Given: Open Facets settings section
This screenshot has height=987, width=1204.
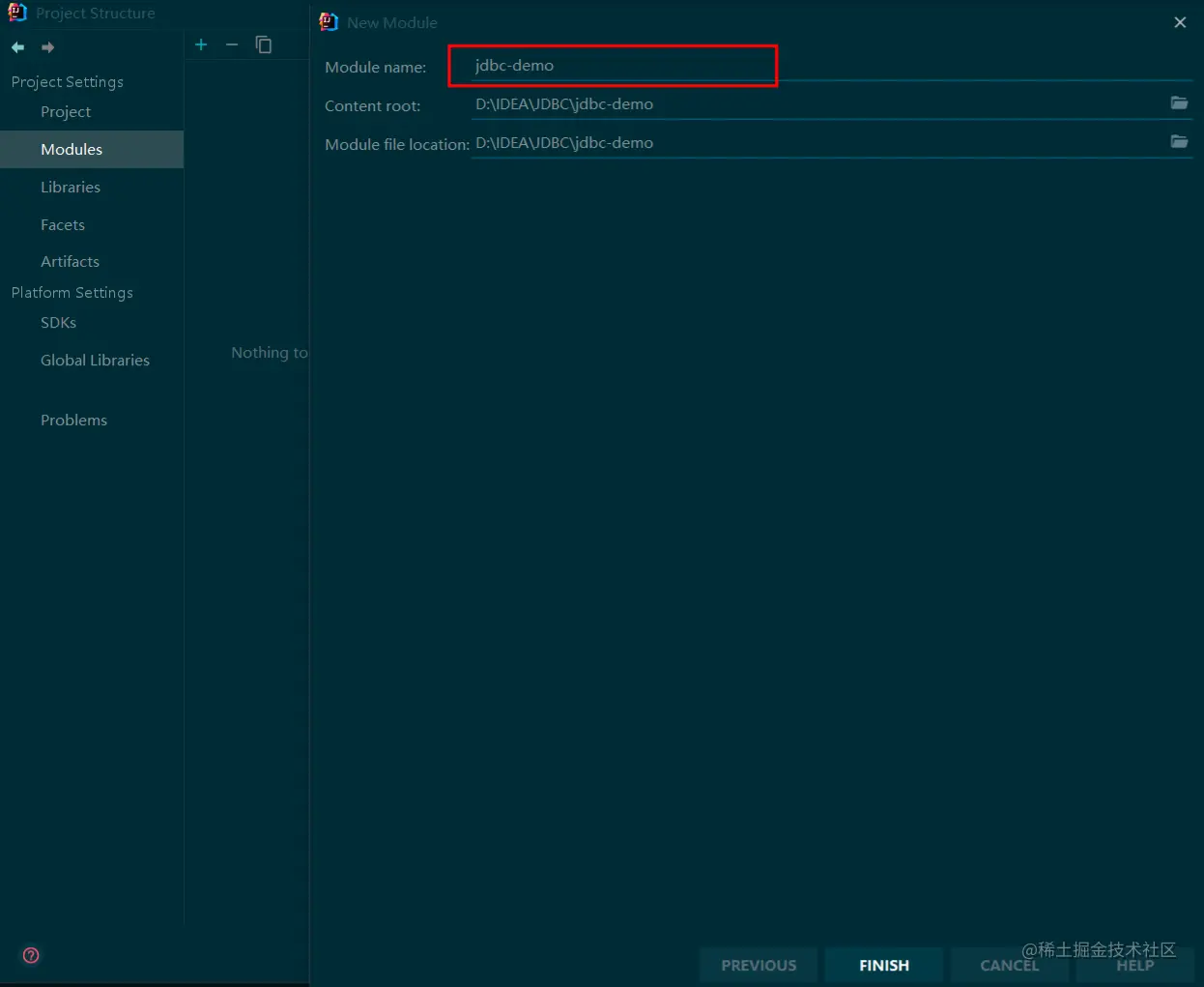Looking at the screenshot, I should point(63,224).
